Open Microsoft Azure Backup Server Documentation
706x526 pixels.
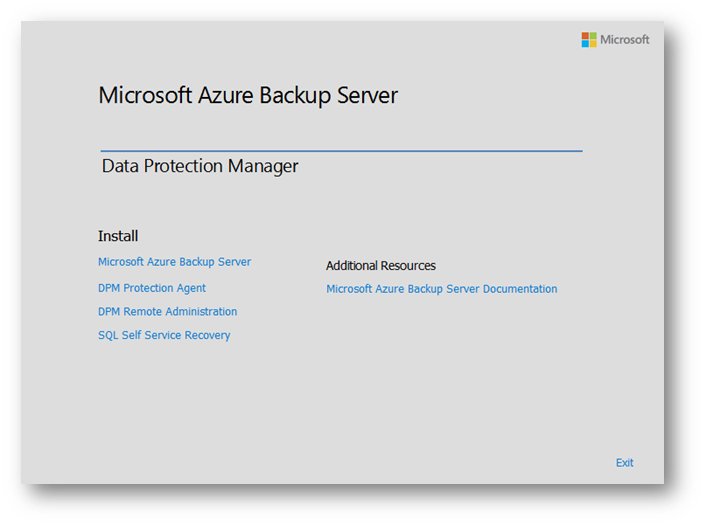(x=442, y=289)
